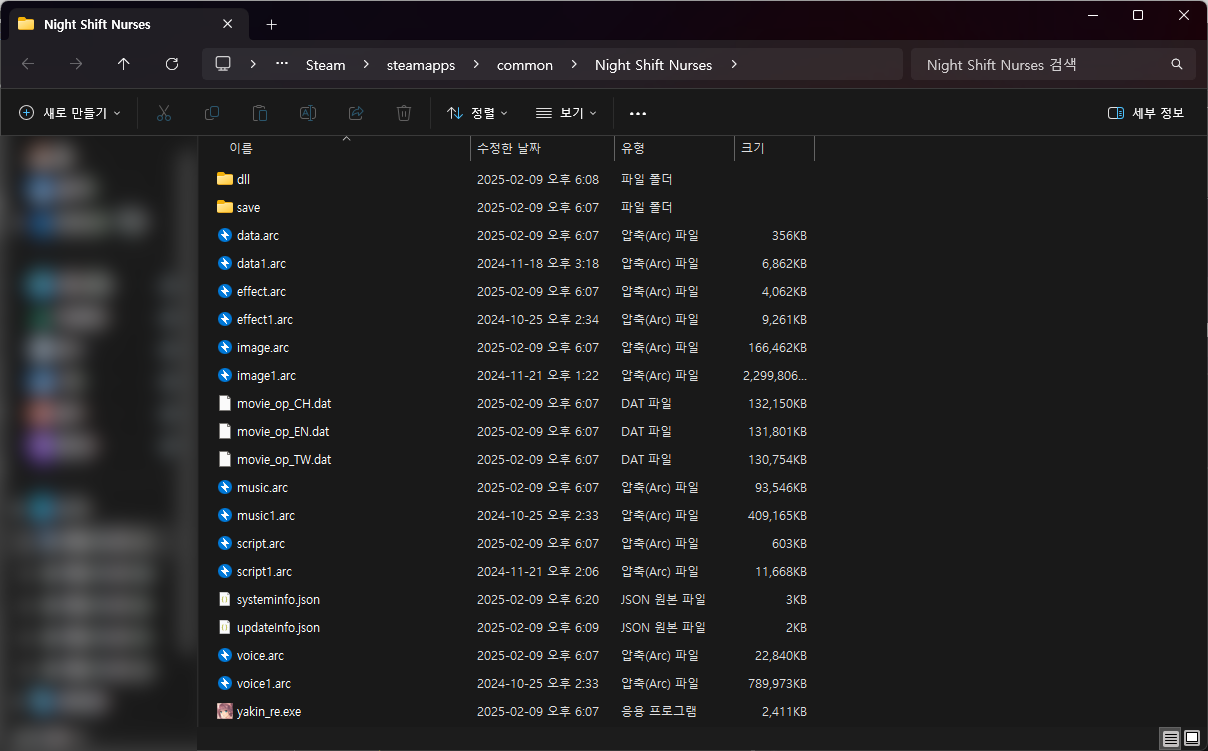
Task: Select the Night Shift Nurses tab
Action: click(127, 24)
